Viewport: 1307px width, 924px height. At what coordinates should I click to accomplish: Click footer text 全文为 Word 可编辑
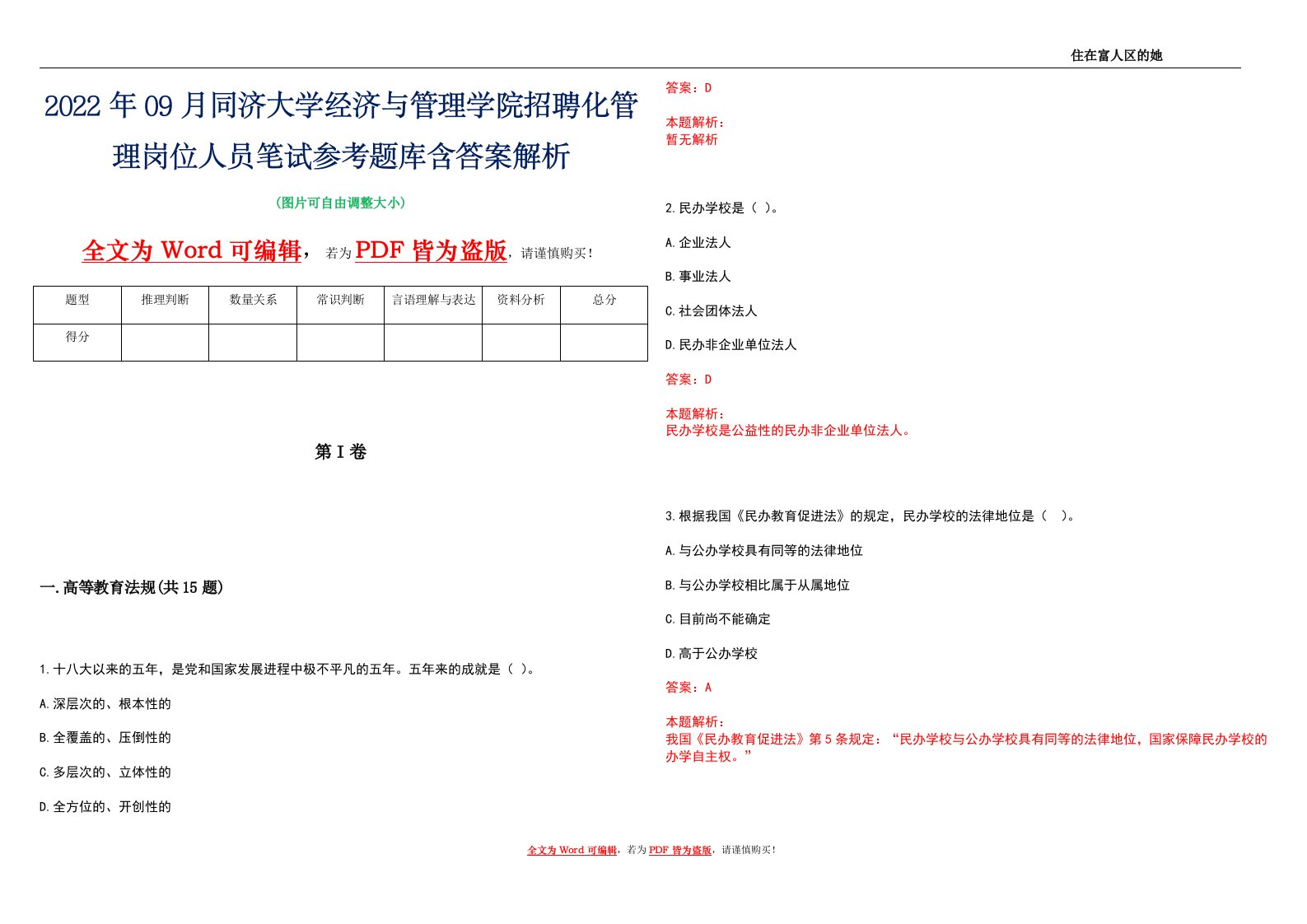pos(572,850)
